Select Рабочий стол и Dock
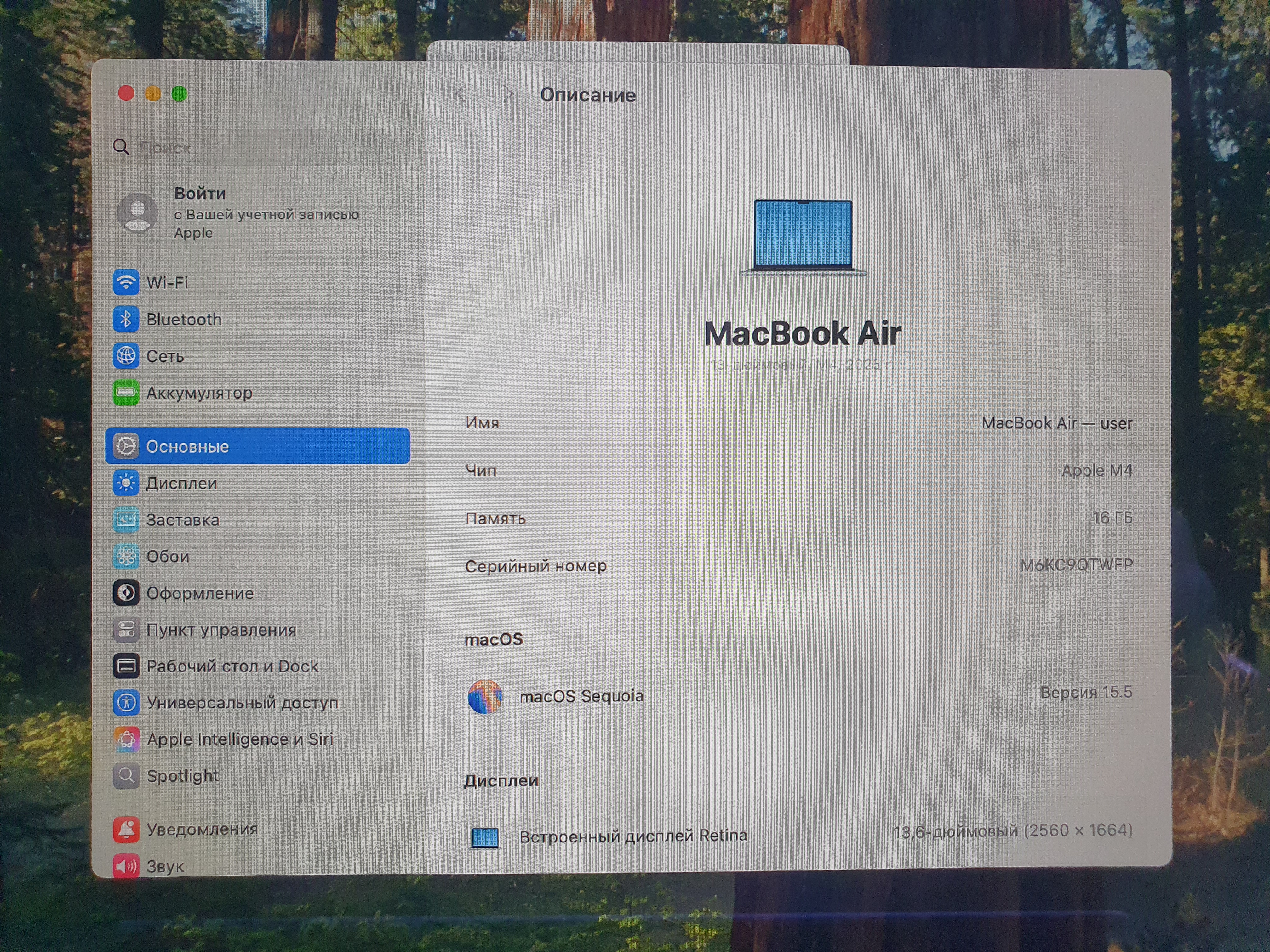This screenshot has height=952, width=1270. tap(232, 666)
